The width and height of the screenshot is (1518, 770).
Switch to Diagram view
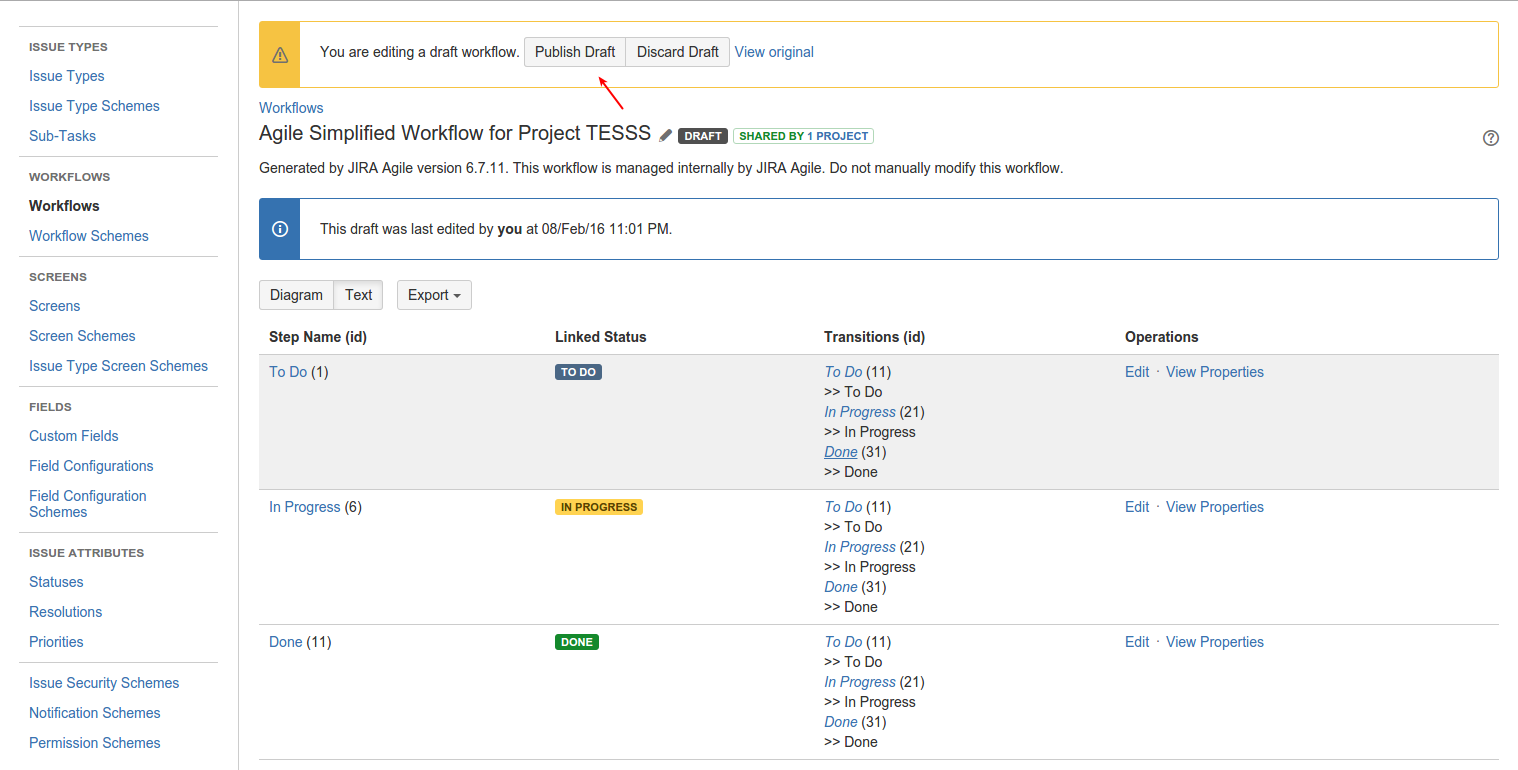point(296,295)
